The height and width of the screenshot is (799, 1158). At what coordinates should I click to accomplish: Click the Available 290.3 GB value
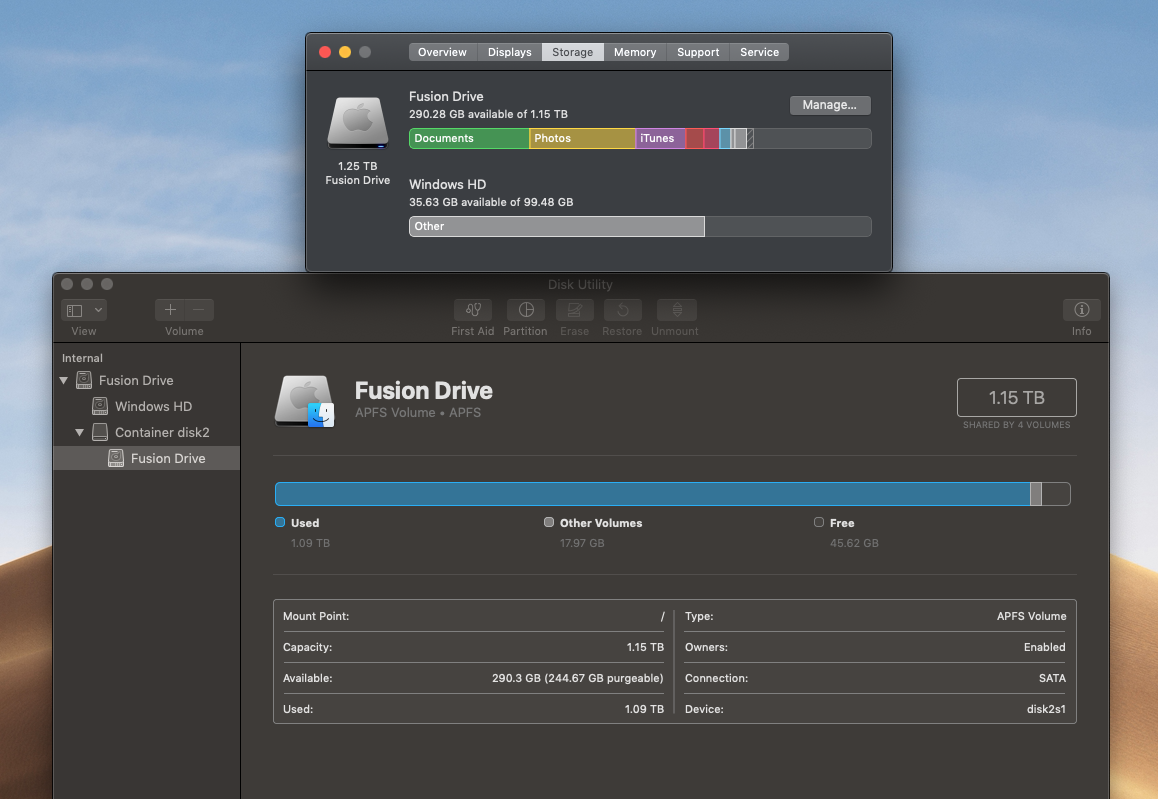click(578, 678)
